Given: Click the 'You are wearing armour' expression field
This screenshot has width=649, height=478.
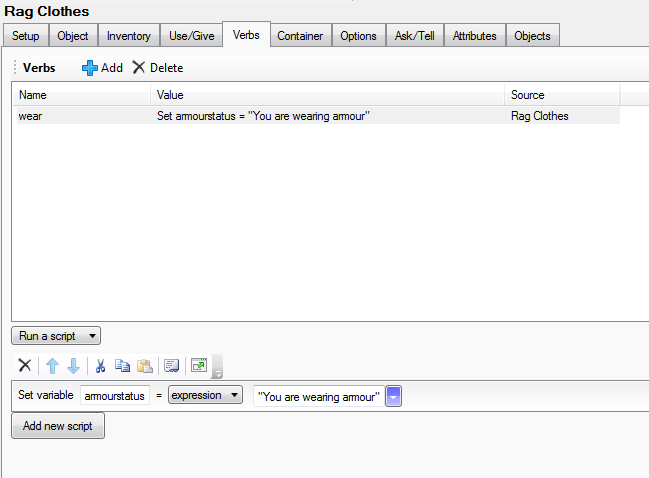Looking at the screenshot, I should [319, 397].
